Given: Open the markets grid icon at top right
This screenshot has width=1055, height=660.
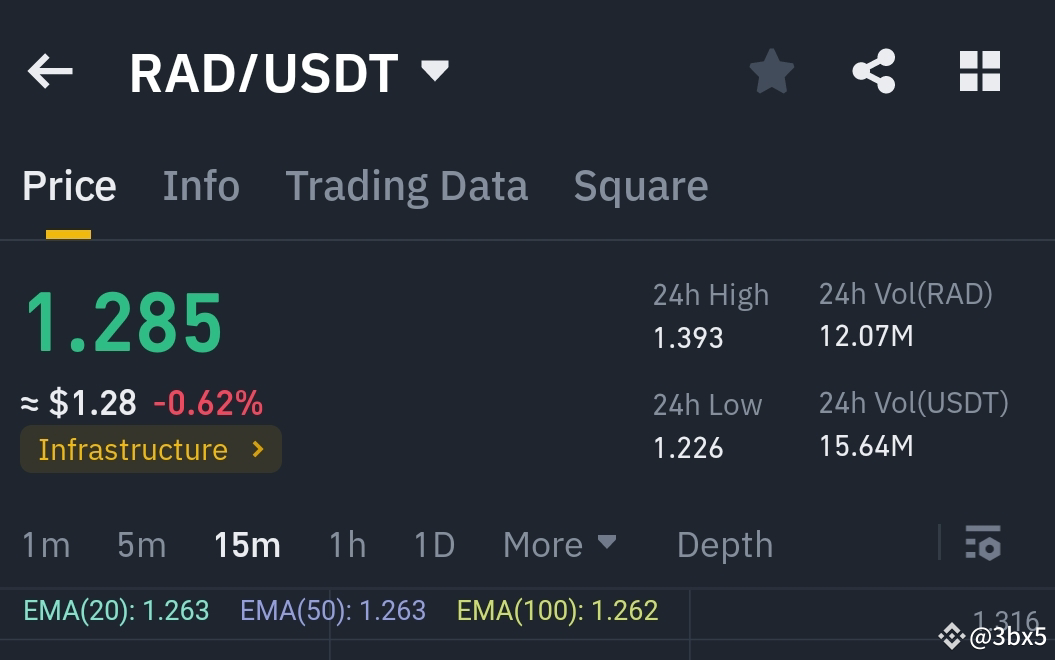Looking at the screenshot, I should point(979,70).
